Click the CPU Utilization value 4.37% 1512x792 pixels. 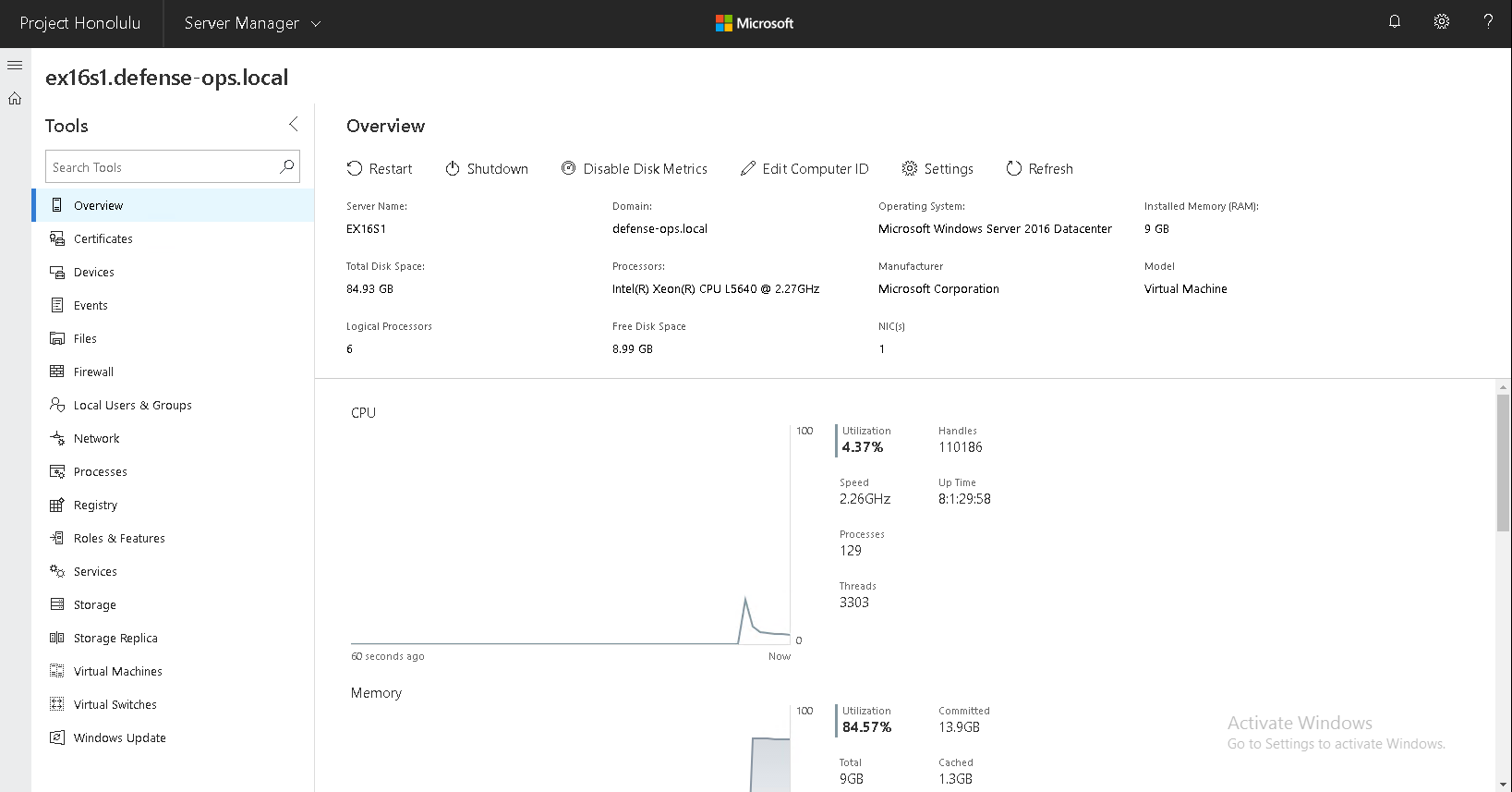863,447
